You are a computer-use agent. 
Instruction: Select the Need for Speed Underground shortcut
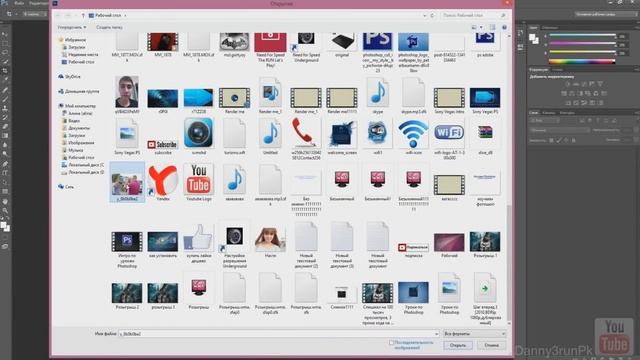[306, 47]
